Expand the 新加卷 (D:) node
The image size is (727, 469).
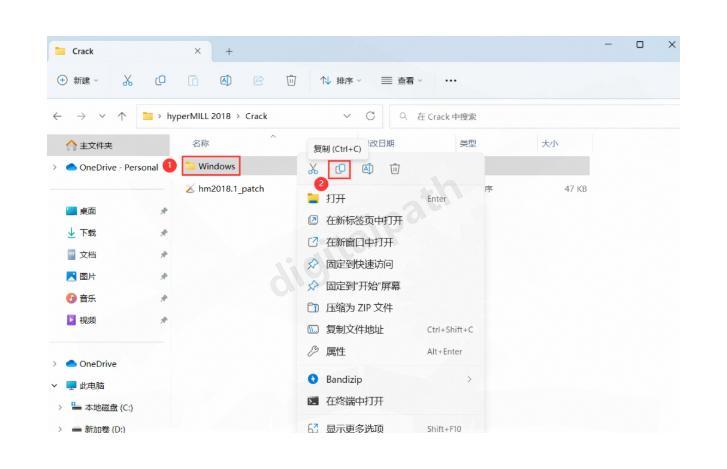[x=60, y=429]
